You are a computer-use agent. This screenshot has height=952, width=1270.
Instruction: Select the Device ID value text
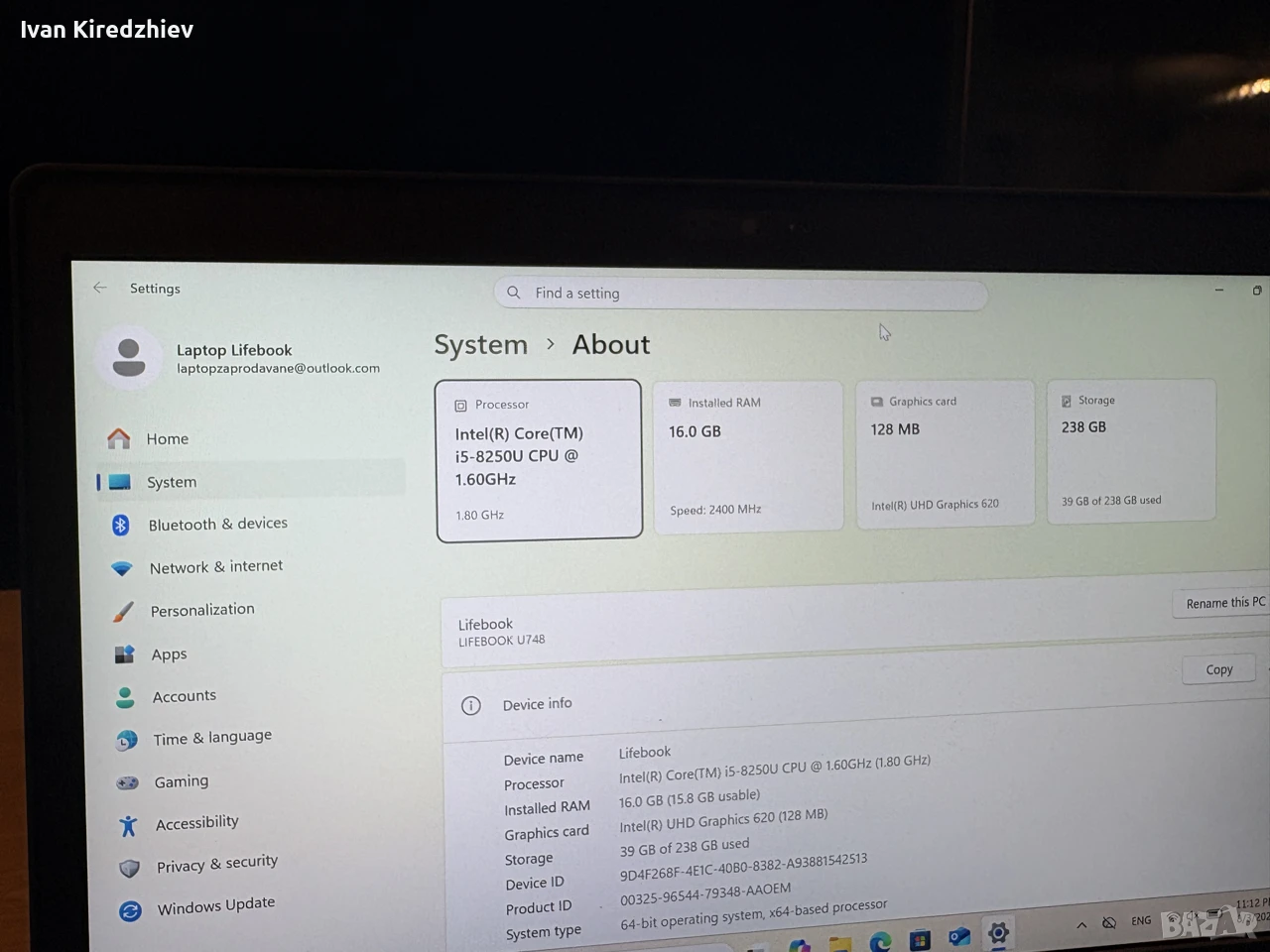743,866
